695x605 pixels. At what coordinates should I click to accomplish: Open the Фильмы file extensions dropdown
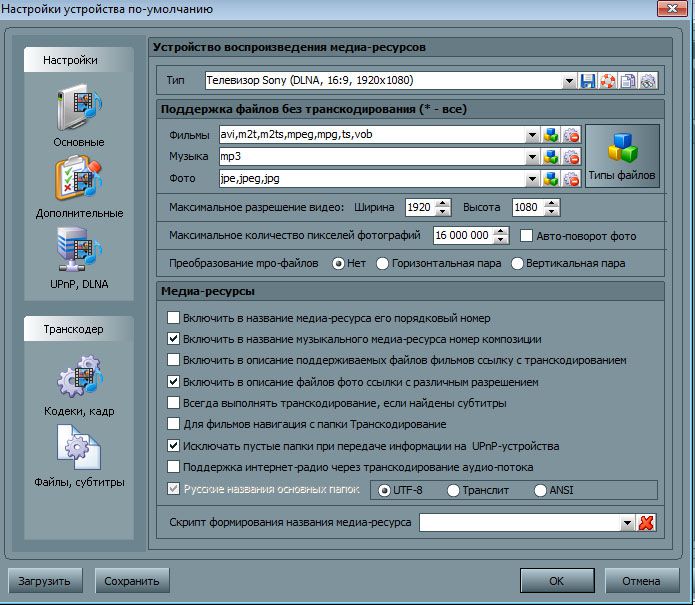(x=531, y=135)
